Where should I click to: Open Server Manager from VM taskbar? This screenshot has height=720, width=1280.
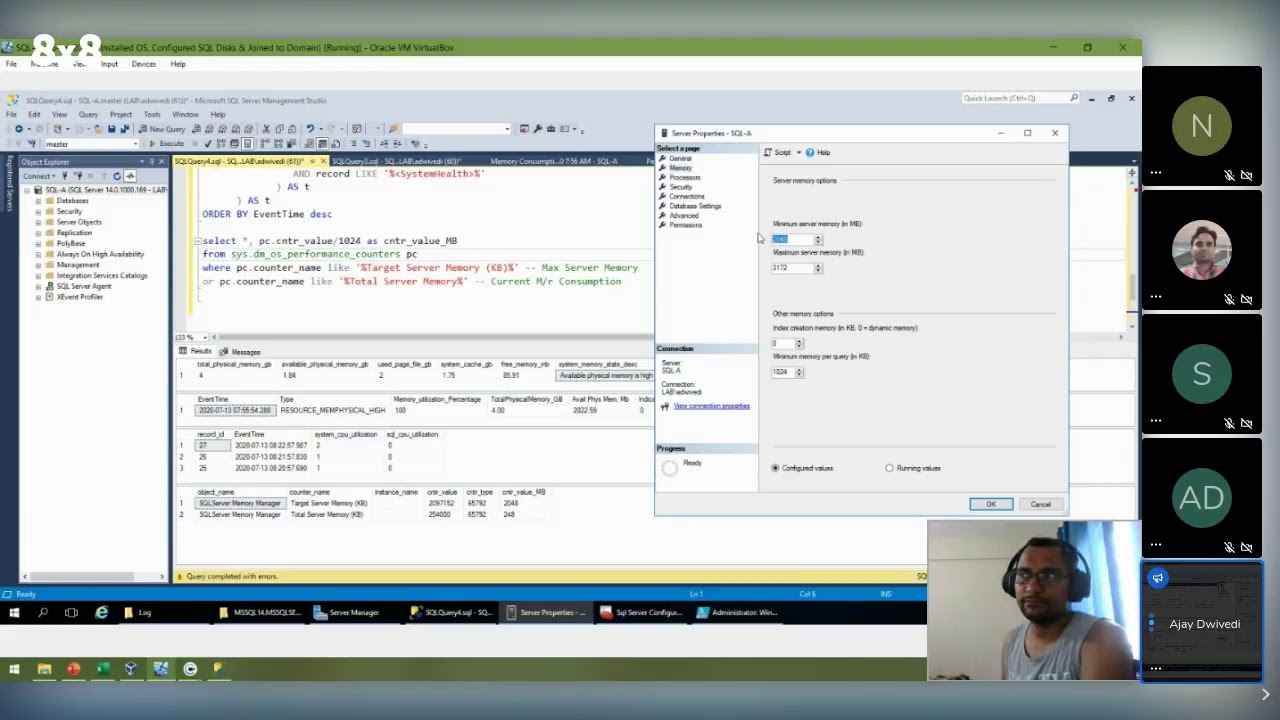point(347,612)
